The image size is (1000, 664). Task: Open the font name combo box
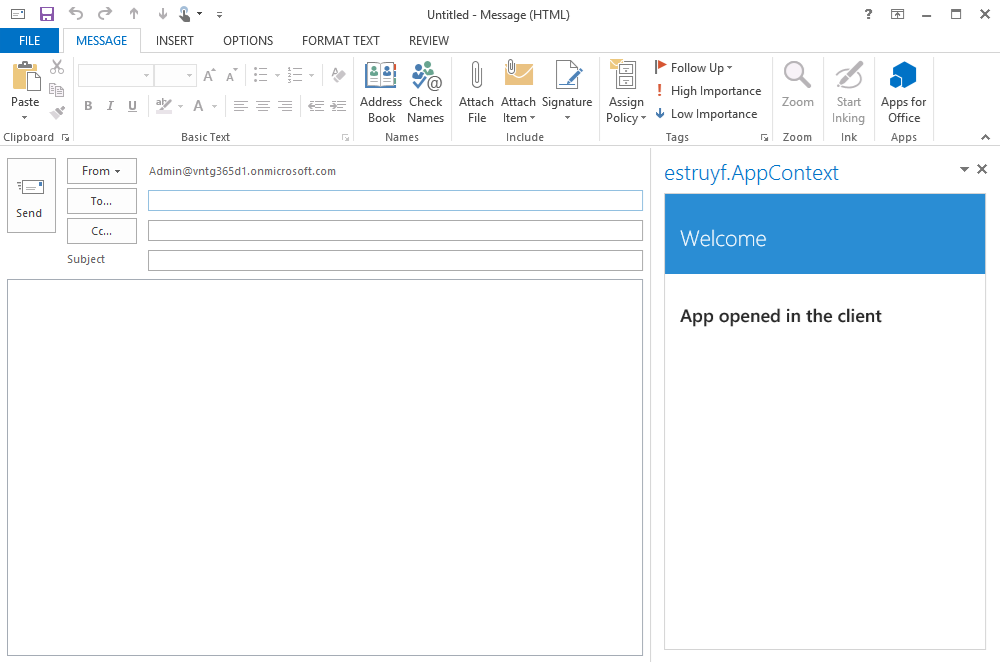coord(115,75)
